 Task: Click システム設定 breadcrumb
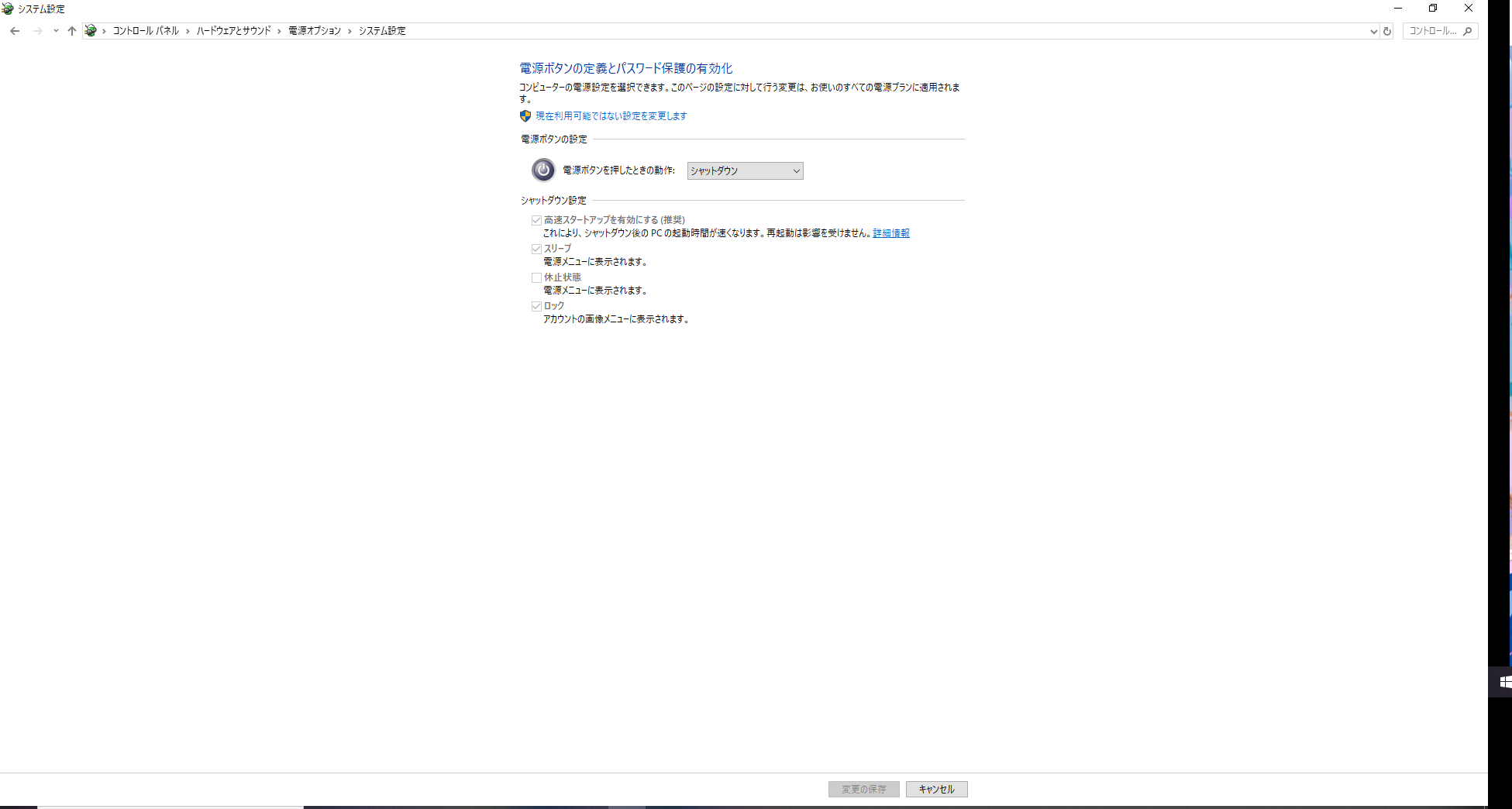tap(382, 31)
